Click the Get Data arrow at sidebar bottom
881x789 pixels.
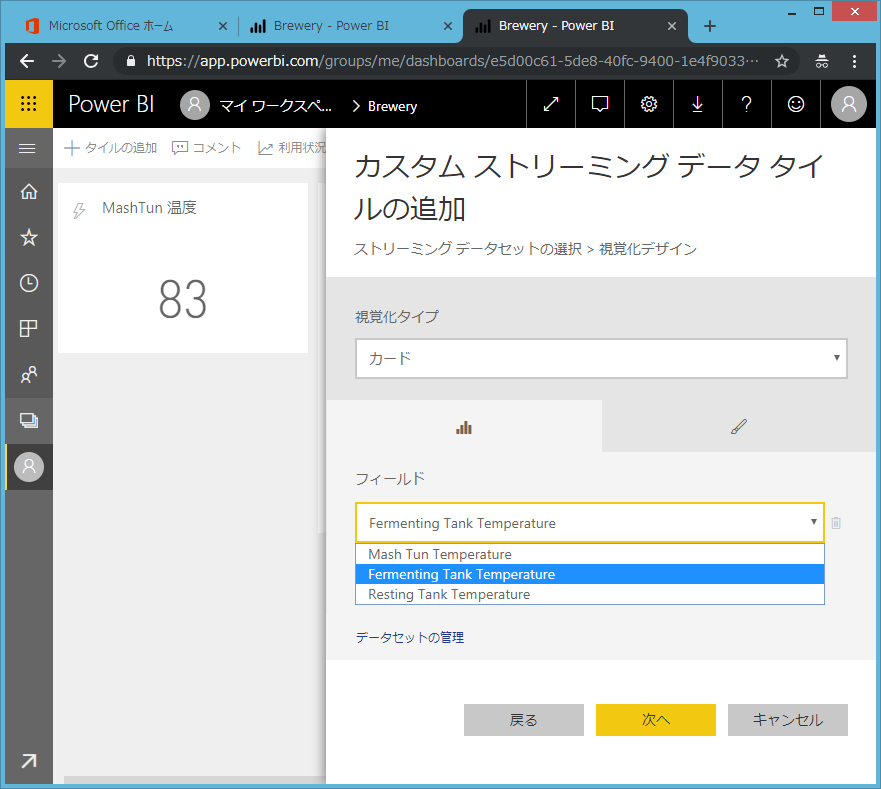(29, 760)
